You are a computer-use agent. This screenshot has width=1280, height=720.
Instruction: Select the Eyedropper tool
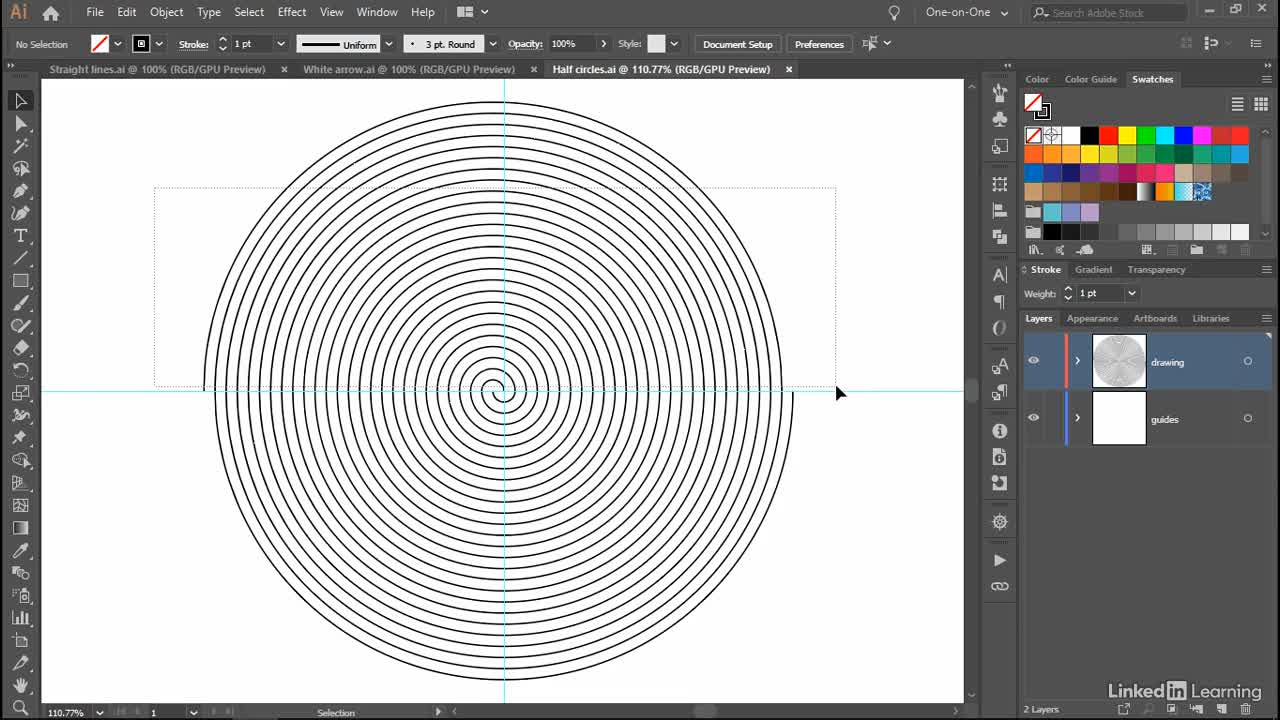[x=20, y=551]
